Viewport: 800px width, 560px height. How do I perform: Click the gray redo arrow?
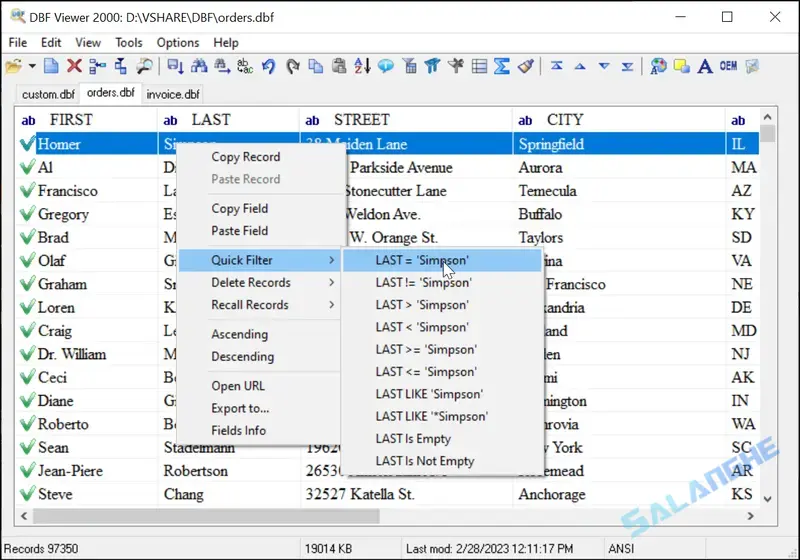[x=292, y=66]
